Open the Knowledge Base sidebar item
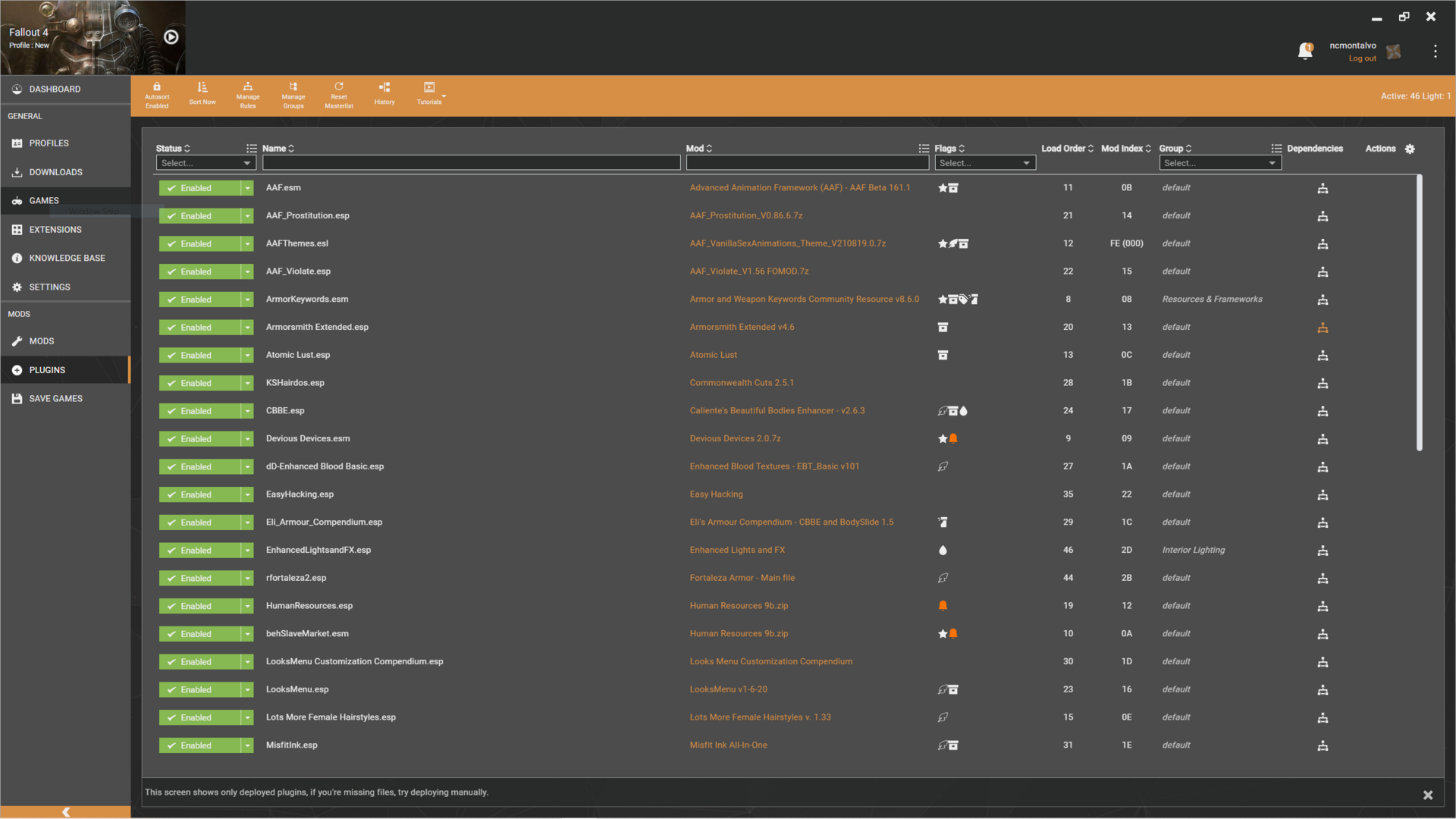1456x819 pixels. pos(65,259)
